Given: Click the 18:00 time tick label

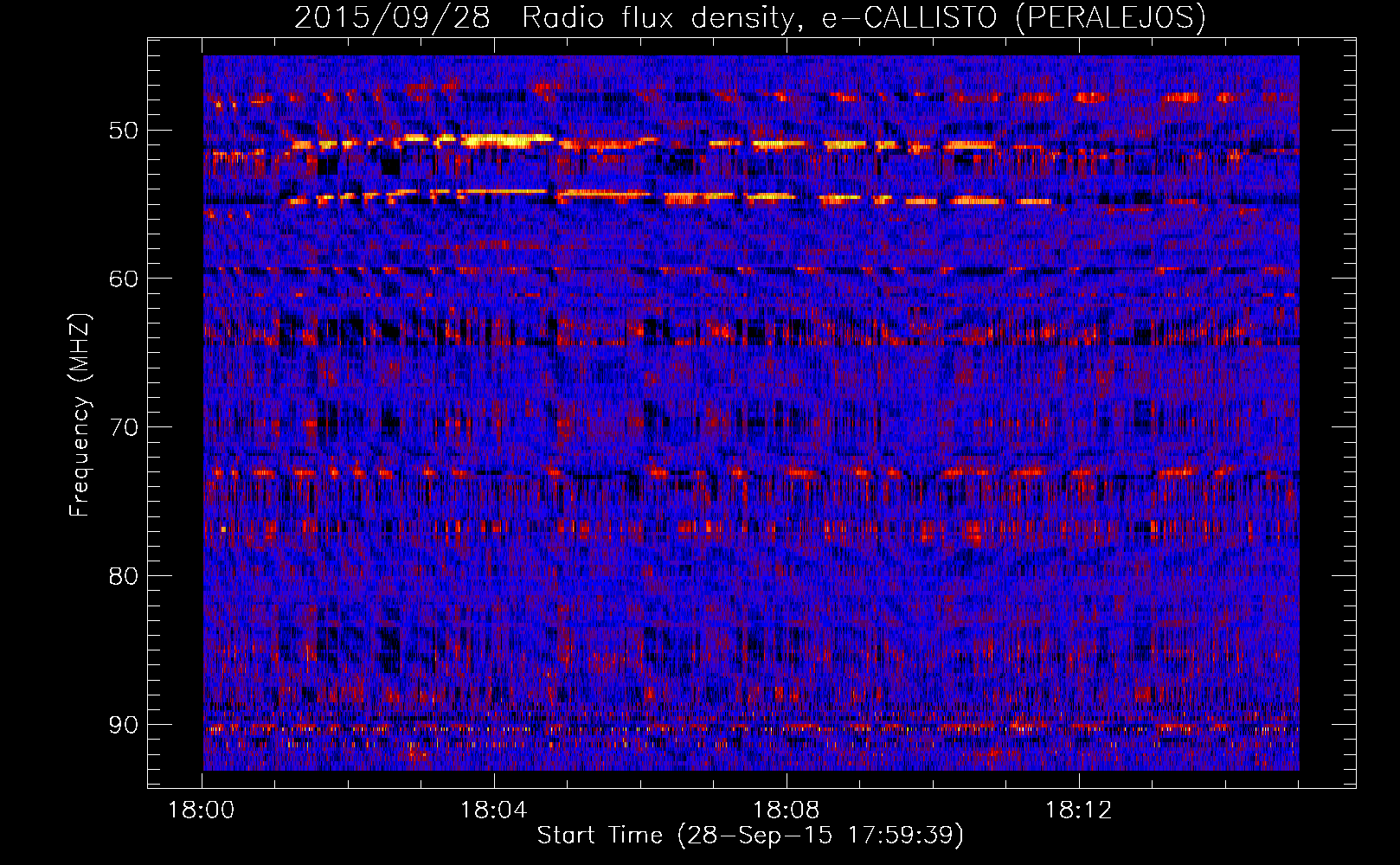Looking at the screenshot, I should pos(202,811).
